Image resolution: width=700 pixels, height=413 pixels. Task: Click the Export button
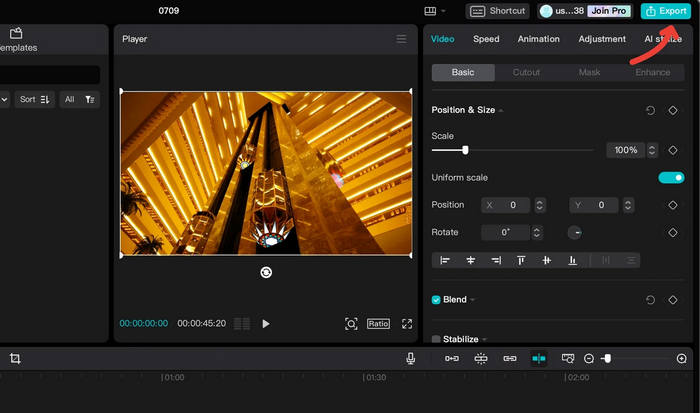(x=666, y=11)
